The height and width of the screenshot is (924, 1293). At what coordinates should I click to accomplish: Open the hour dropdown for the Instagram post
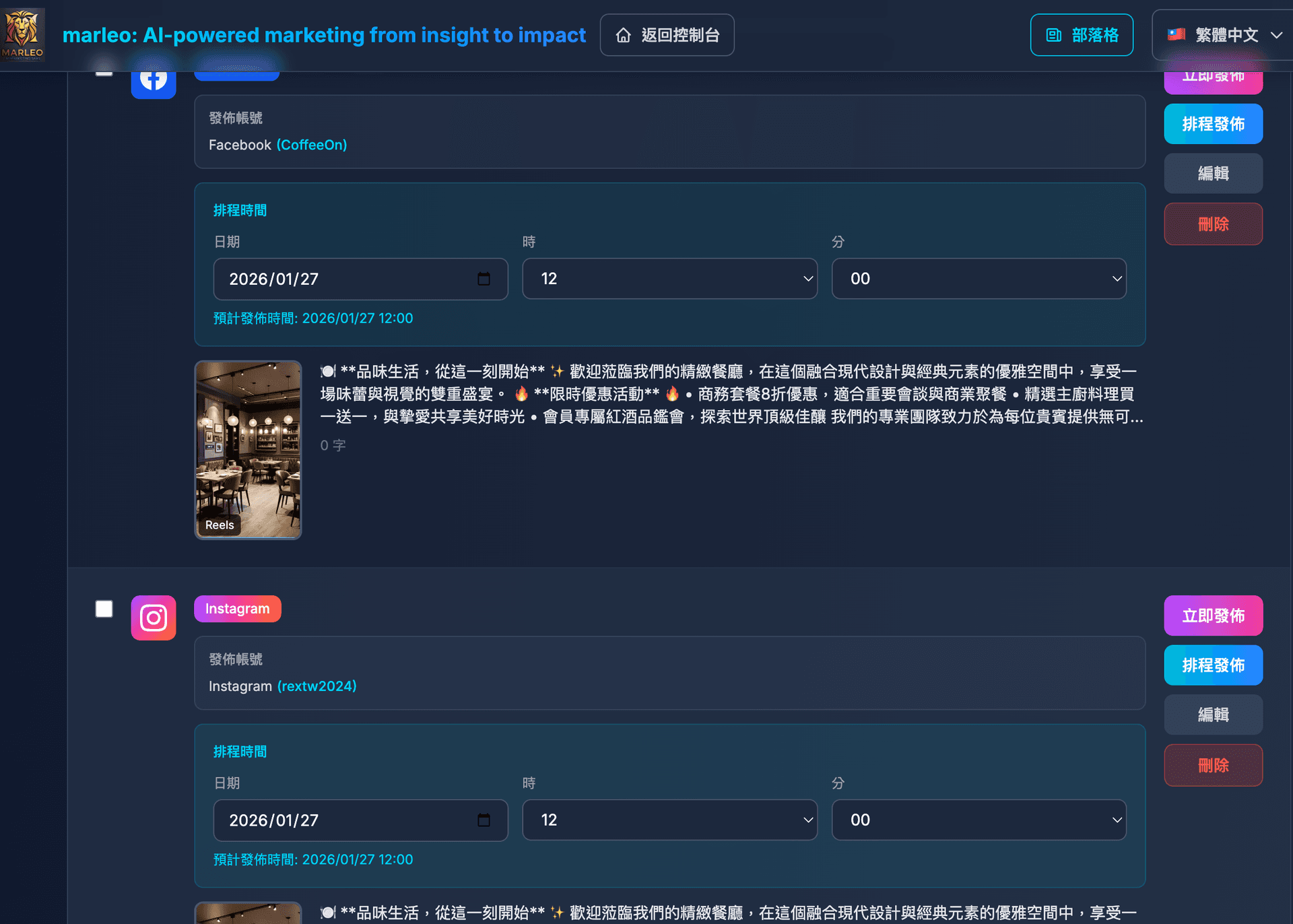click(x=670, y=820)
